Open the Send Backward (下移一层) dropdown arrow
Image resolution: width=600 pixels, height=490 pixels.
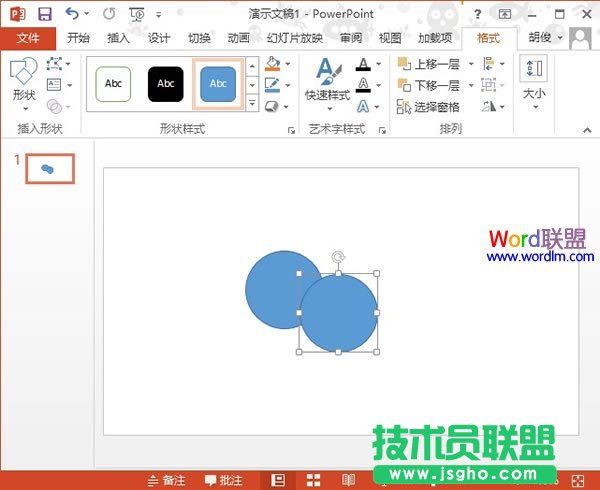coord(469,86)
